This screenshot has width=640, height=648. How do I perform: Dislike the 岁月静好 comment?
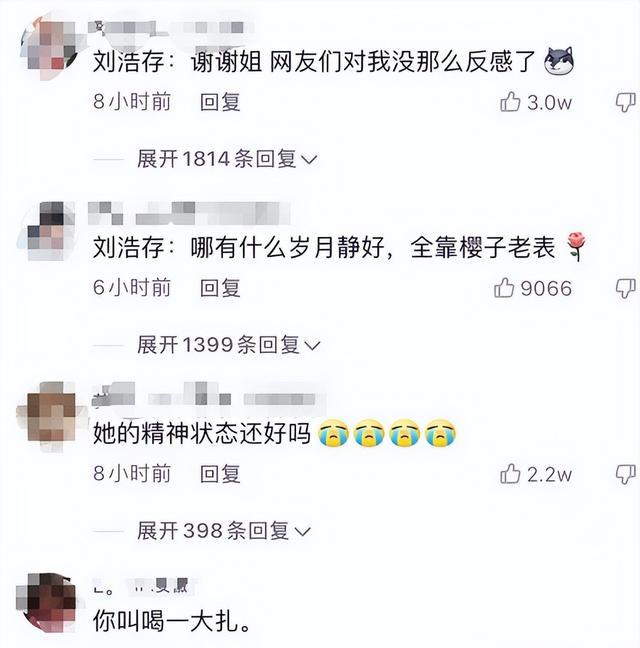tap(626, 288)
